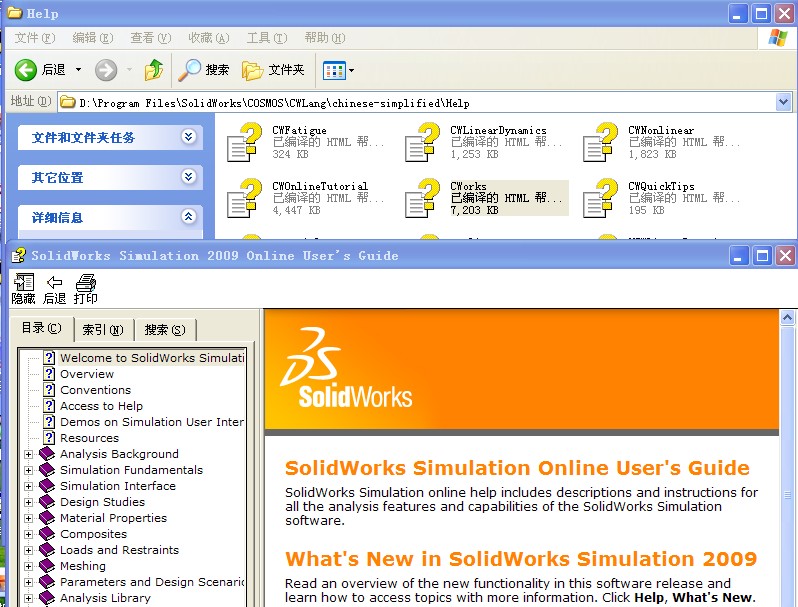Expand the Analysis Background tree node
The width and height of the screenshot is (798, 607).
[28, 454]
